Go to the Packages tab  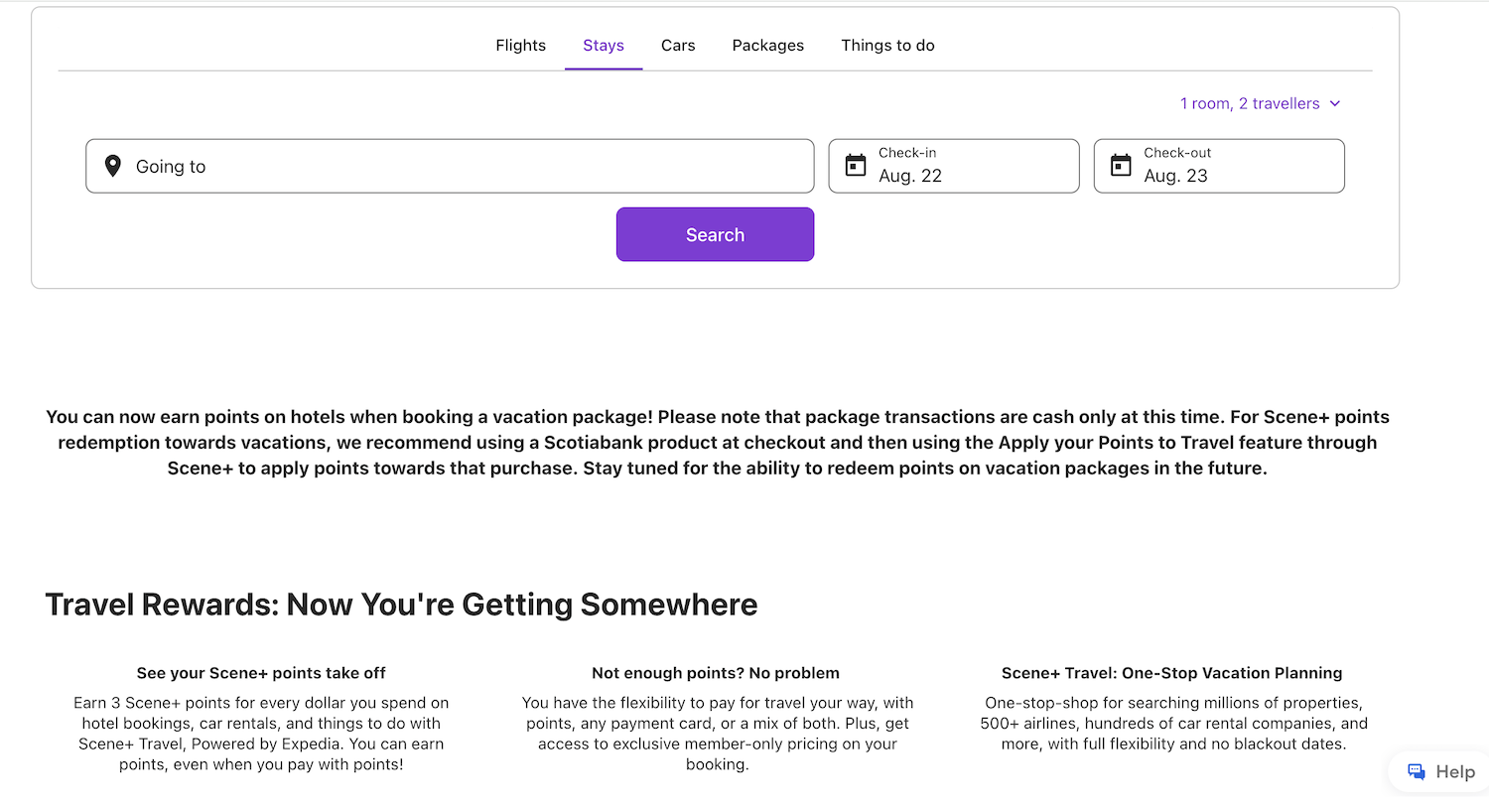[x=767, y=46]
